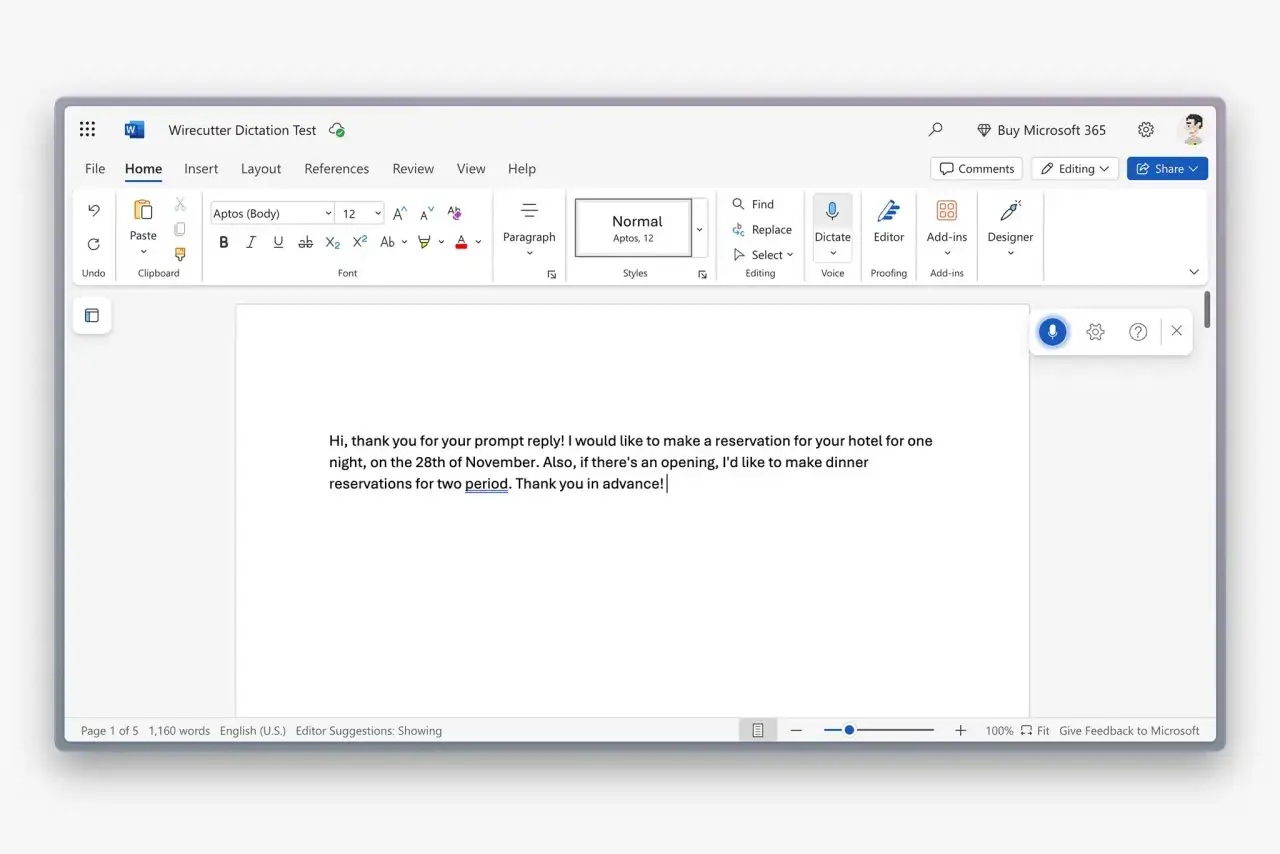The image size is (1280, 854).
Task: Click the zoom slider handle
Action: point(849,730)
